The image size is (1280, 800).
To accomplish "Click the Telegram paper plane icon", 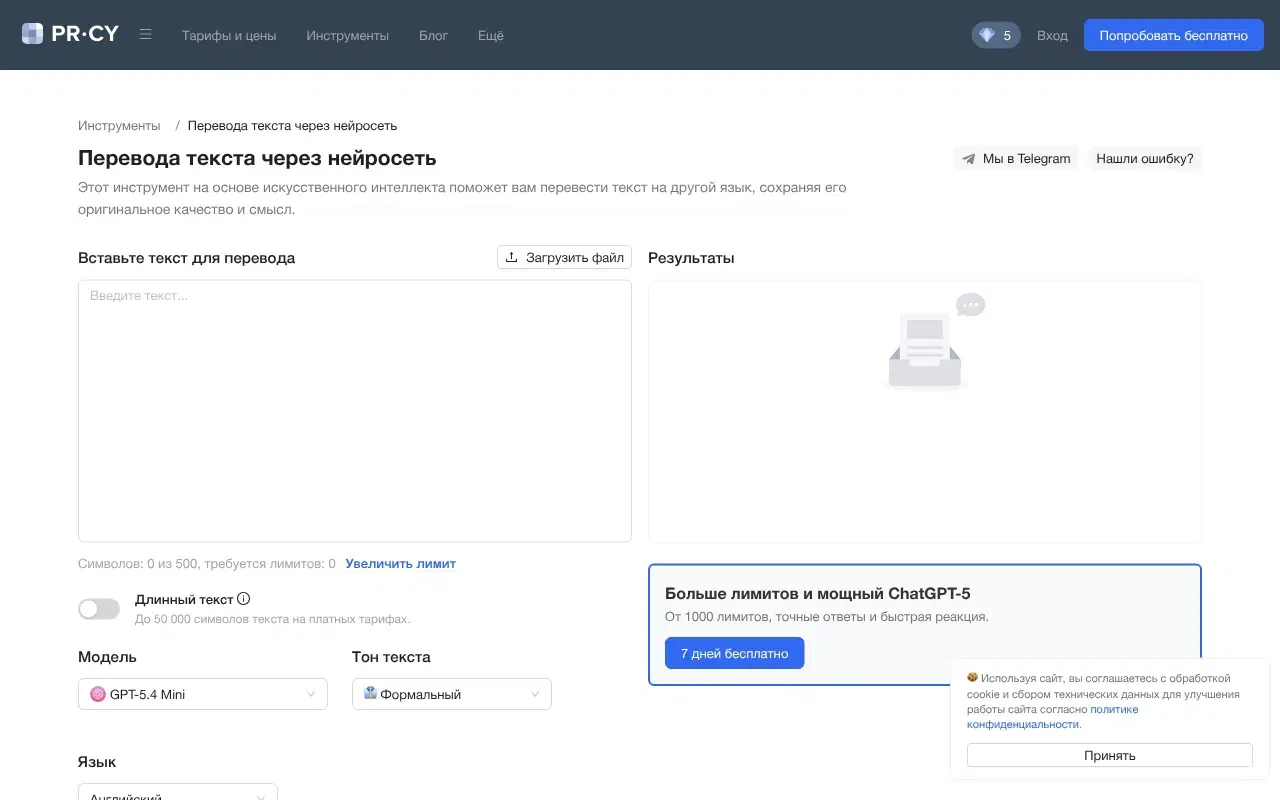I will (x=968, y=159).
